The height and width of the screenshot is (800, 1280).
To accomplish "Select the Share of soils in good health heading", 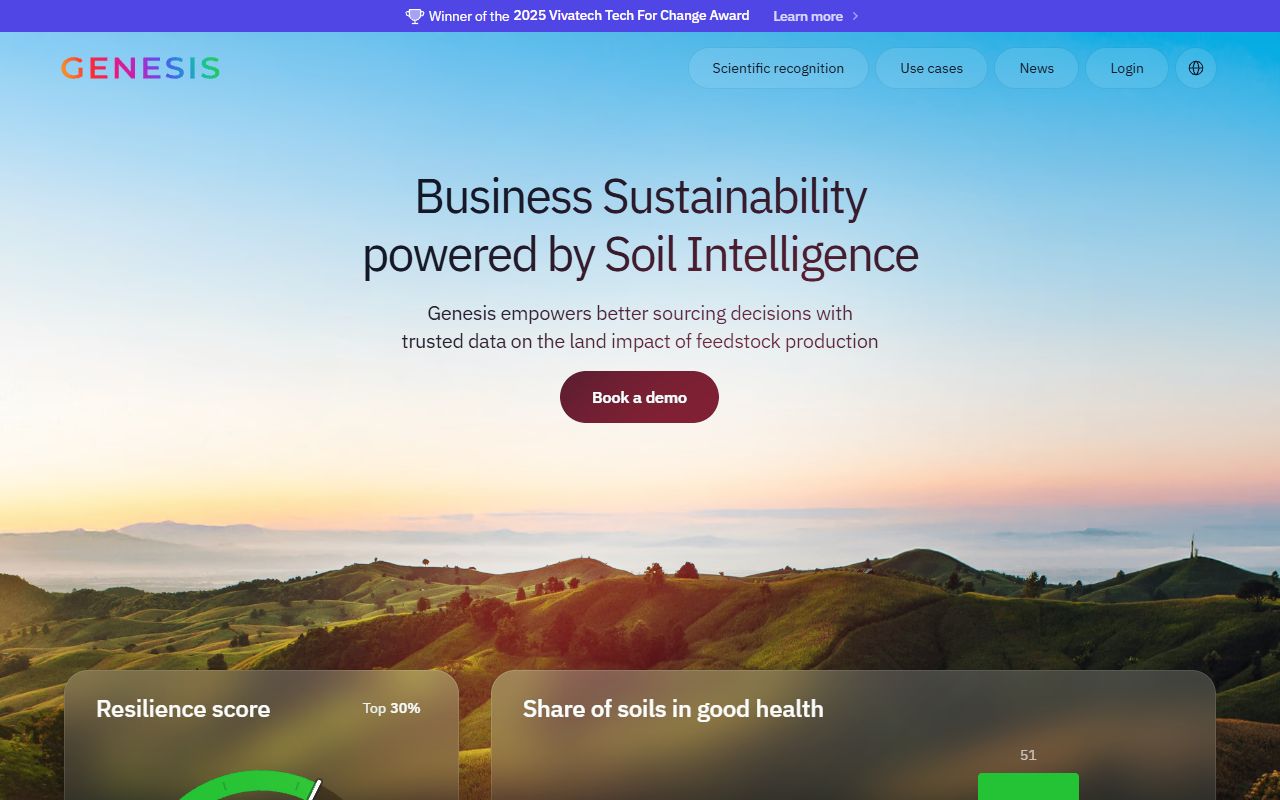I will (x=673, y=709).
